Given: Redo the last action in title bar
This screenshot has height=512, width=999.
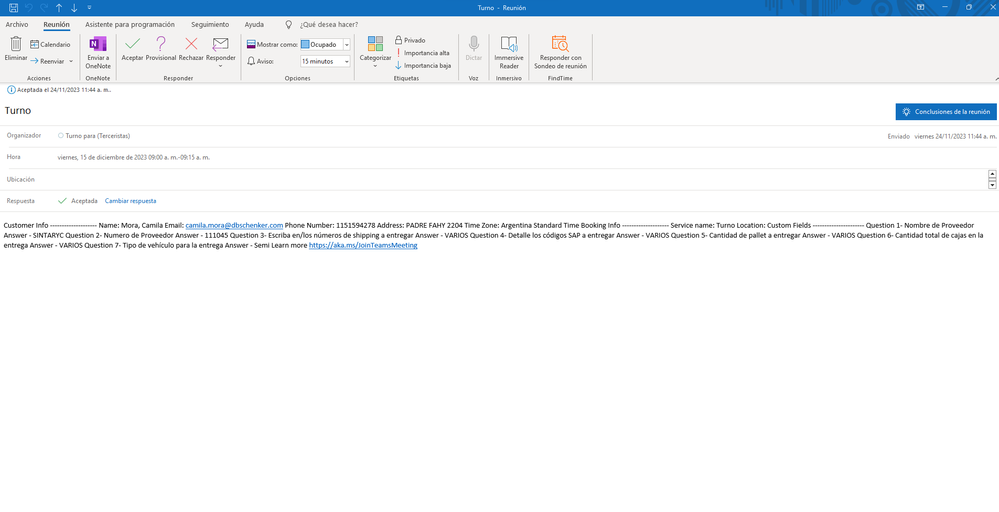Looking at the screenshot, I should point(43,8).
